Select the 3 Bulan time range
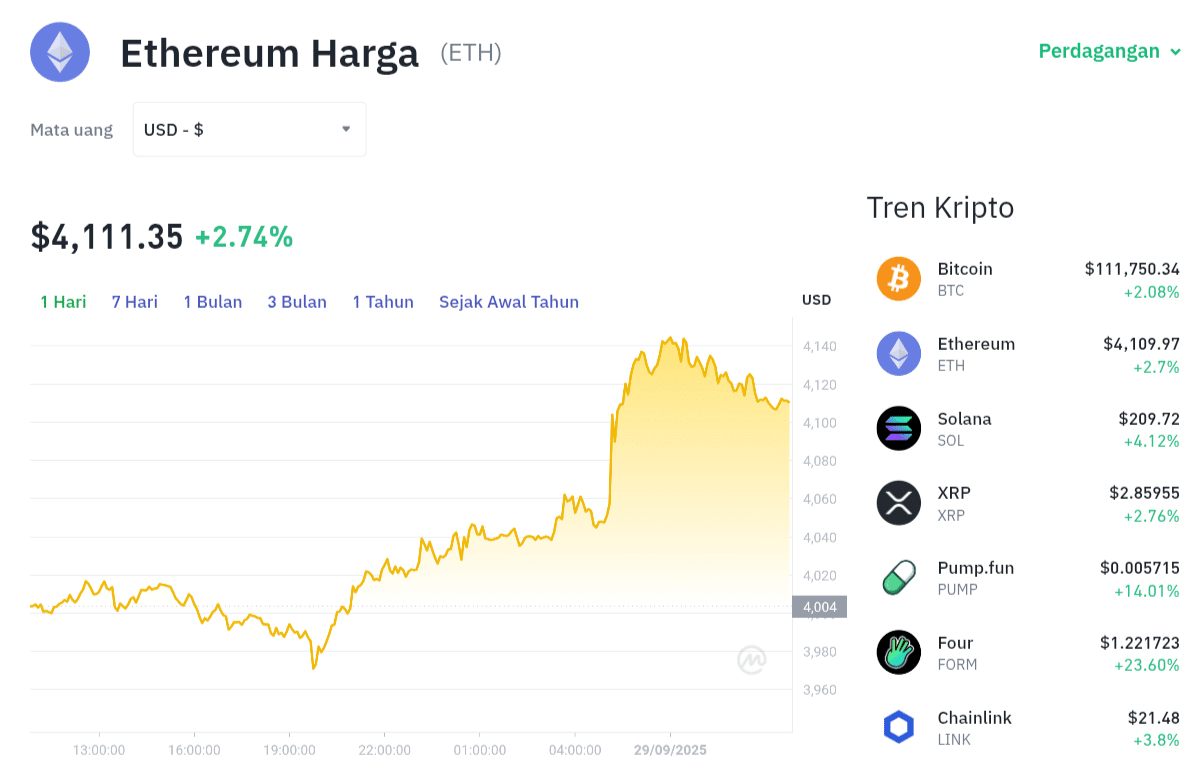Screen dimensions: 1190x771 tap(297, 302)
